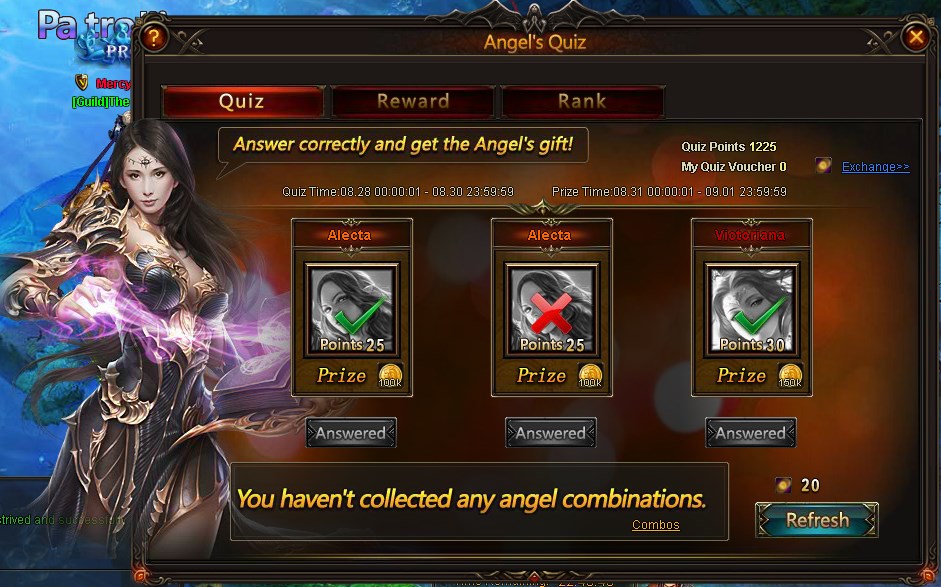Click the 100K gold prize under second Alecta
This screenshot has width=941, height=587.
pyautogui.click(x=590, y=375)
